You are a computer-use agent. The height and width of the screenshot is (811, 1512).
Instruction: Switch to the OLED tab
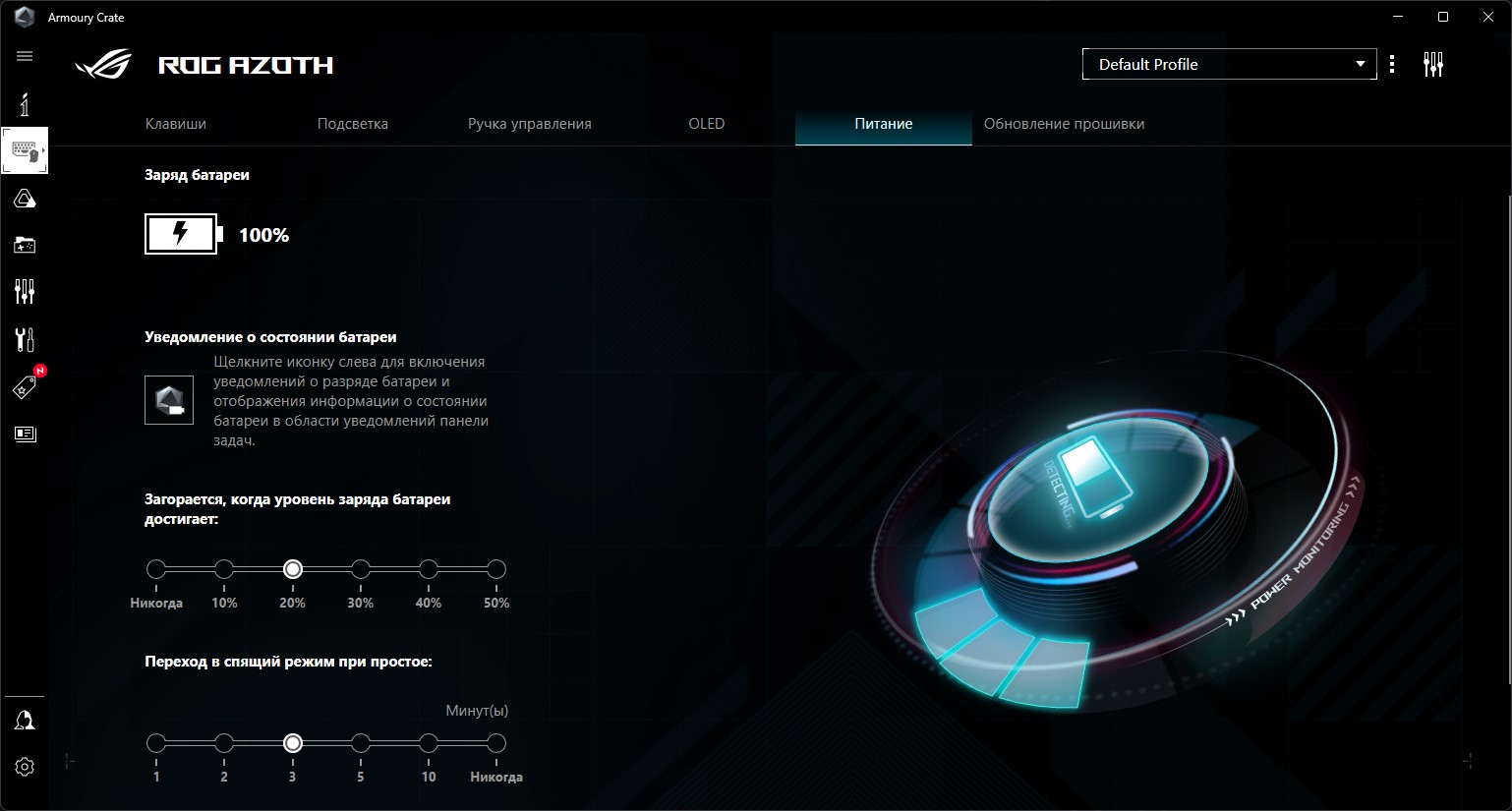point(707,124)
